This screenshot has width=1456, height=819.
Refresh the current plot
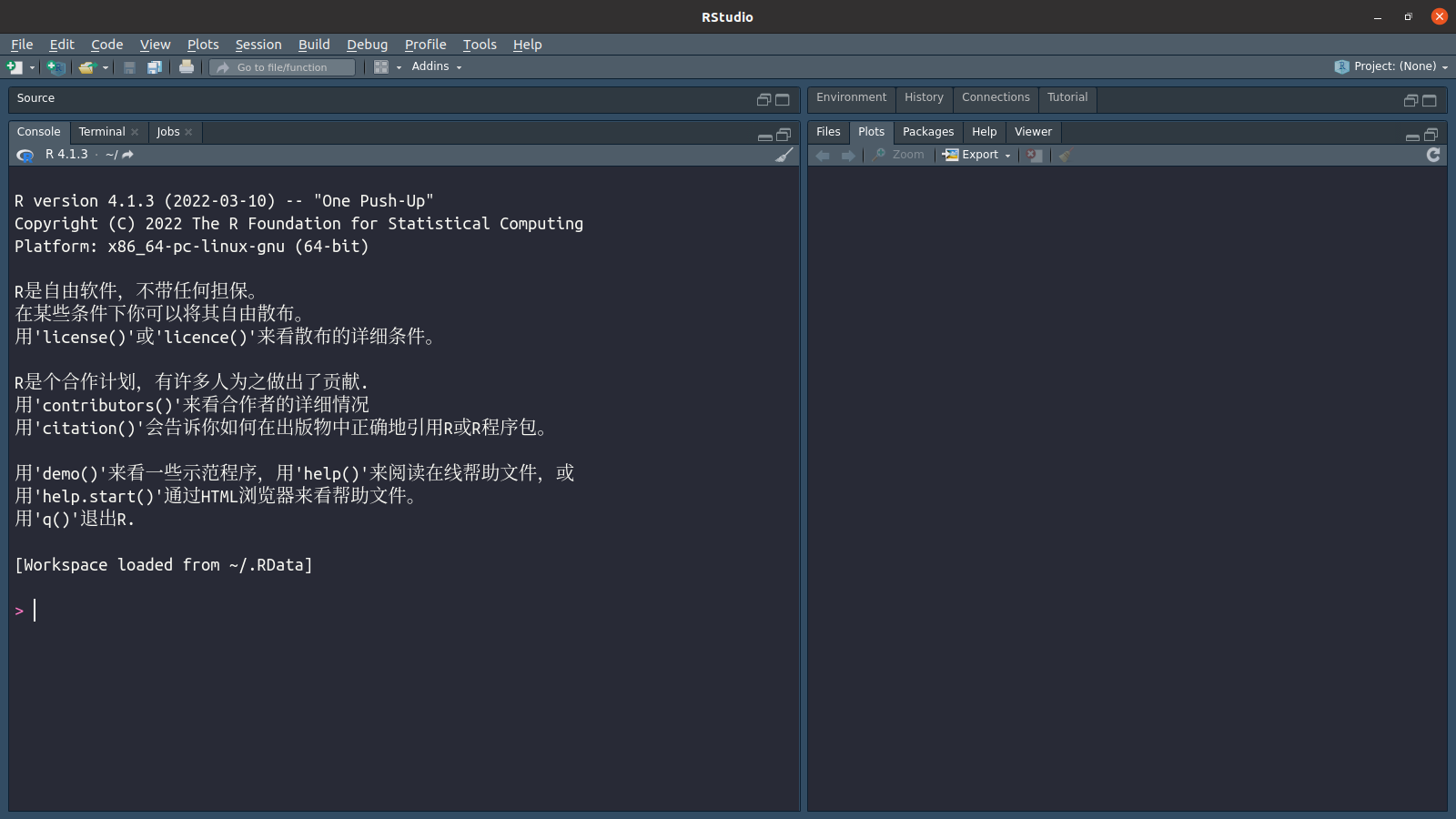[x=1433, y=155]
